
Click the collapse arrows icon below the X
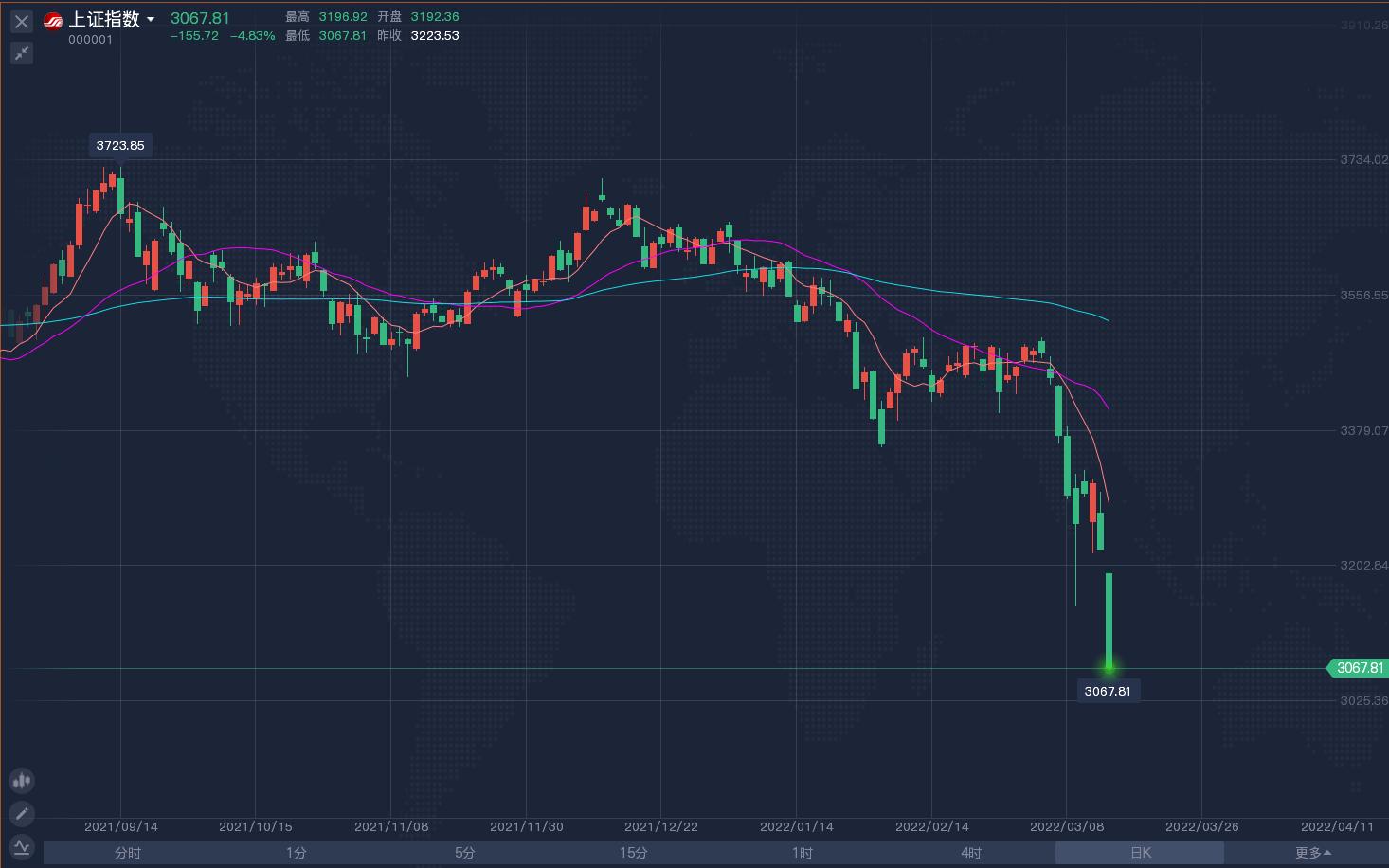click(x=22, y=53)
